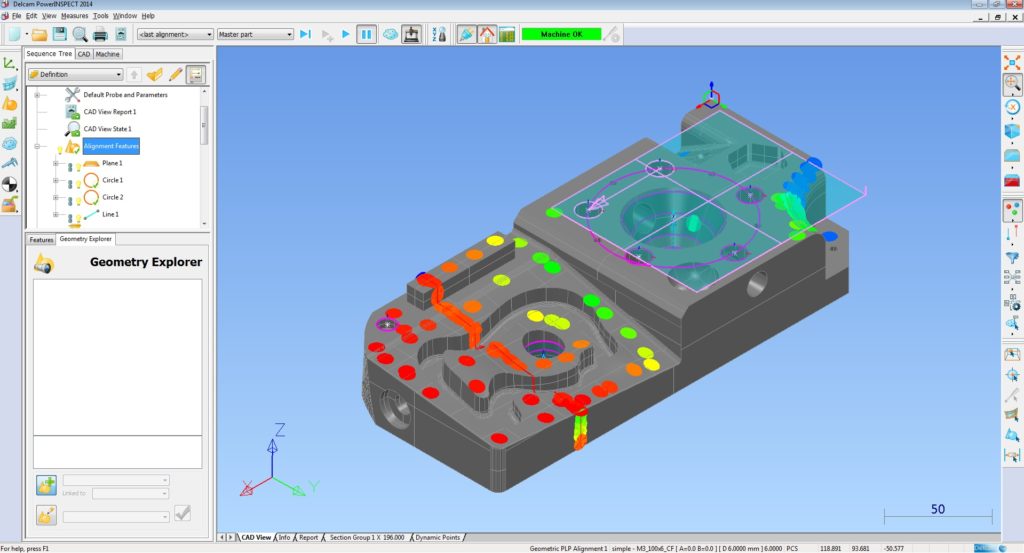The image size is (1024, 553).
Task: Toggle the CMM machine icon
Action: tap(411, 34)
